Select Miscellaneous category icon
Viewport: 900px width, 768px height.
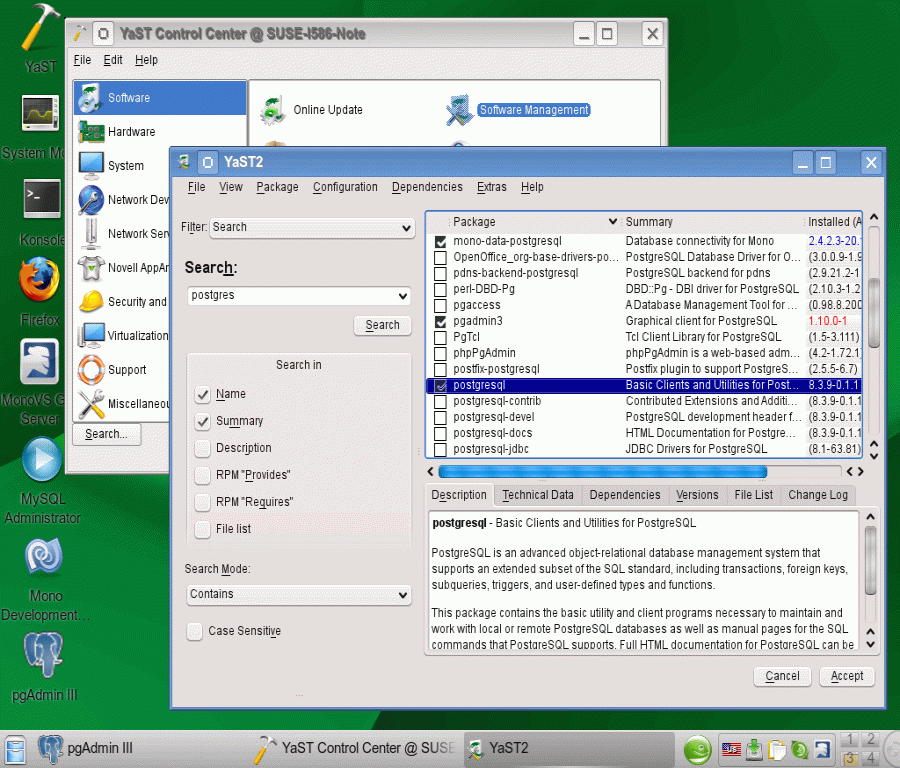(x=91, y=404)
